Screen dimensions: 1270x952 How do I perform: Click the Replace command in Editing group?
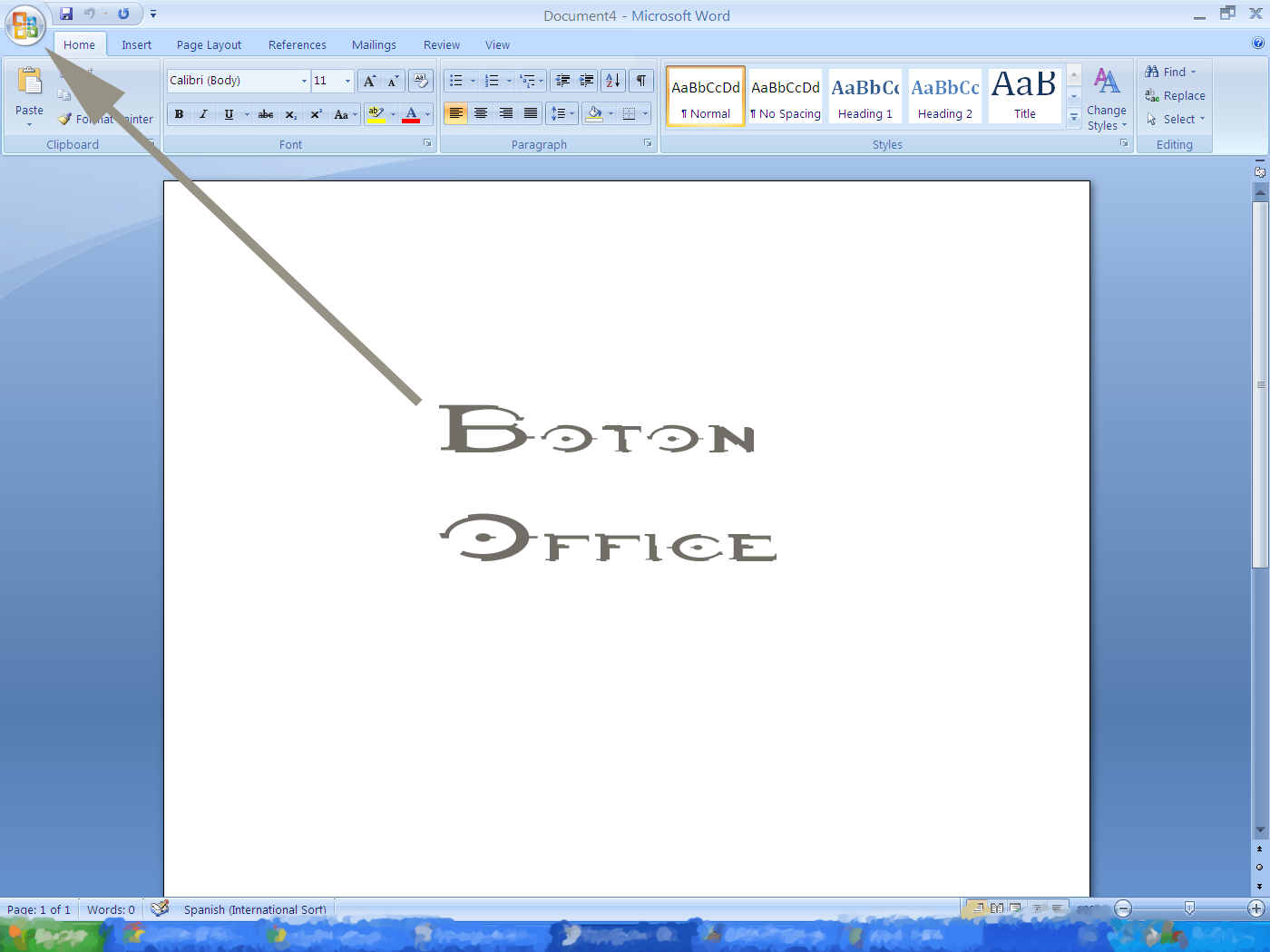pos(1174,95)
